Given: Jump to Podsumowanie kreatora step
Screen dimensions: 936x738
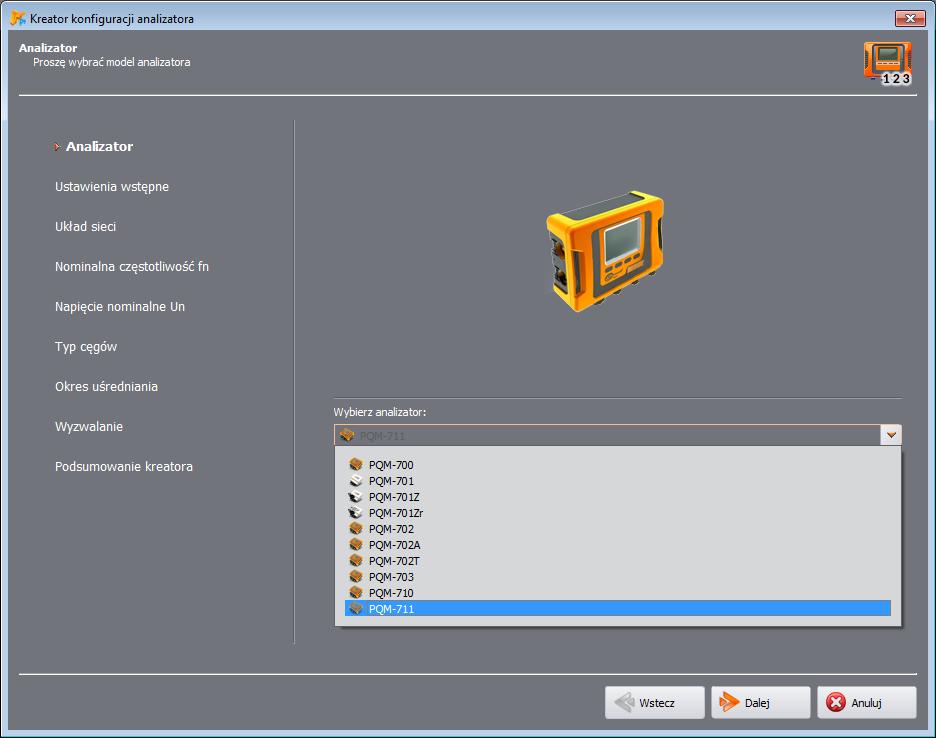Looking at the screenshot, I should (124, 466).
